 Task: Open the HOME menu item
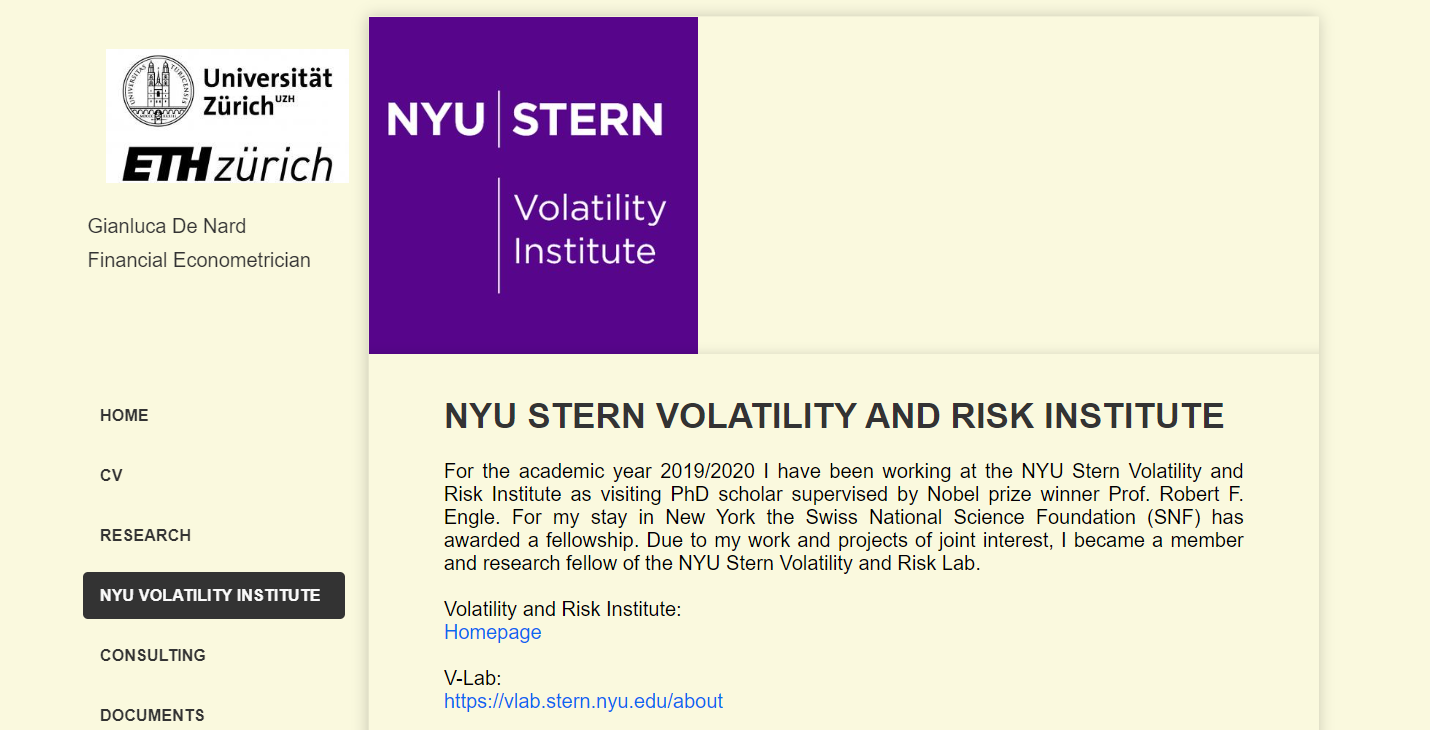tap(124, 416)
